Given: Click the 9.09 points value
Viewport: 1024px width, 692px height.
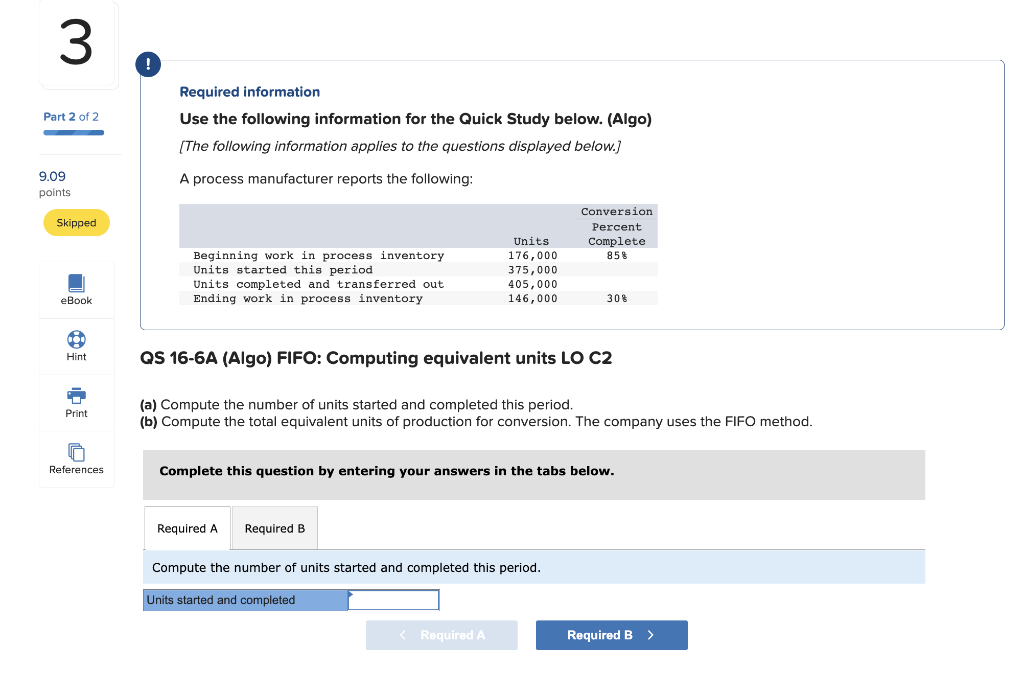Looking at the screenshot, I should tap(51, 175).
